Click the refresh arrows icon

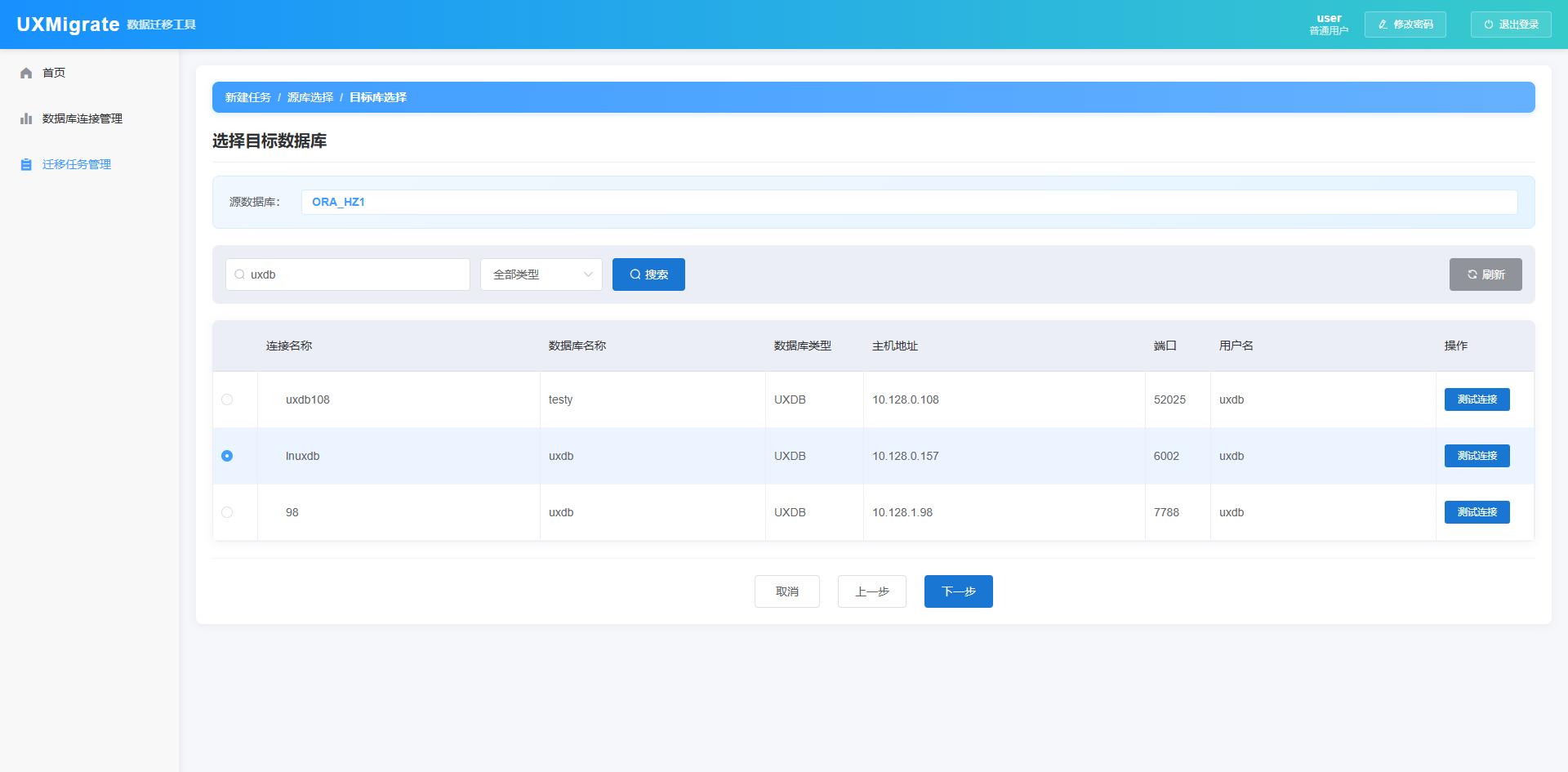pos(1472,275)
